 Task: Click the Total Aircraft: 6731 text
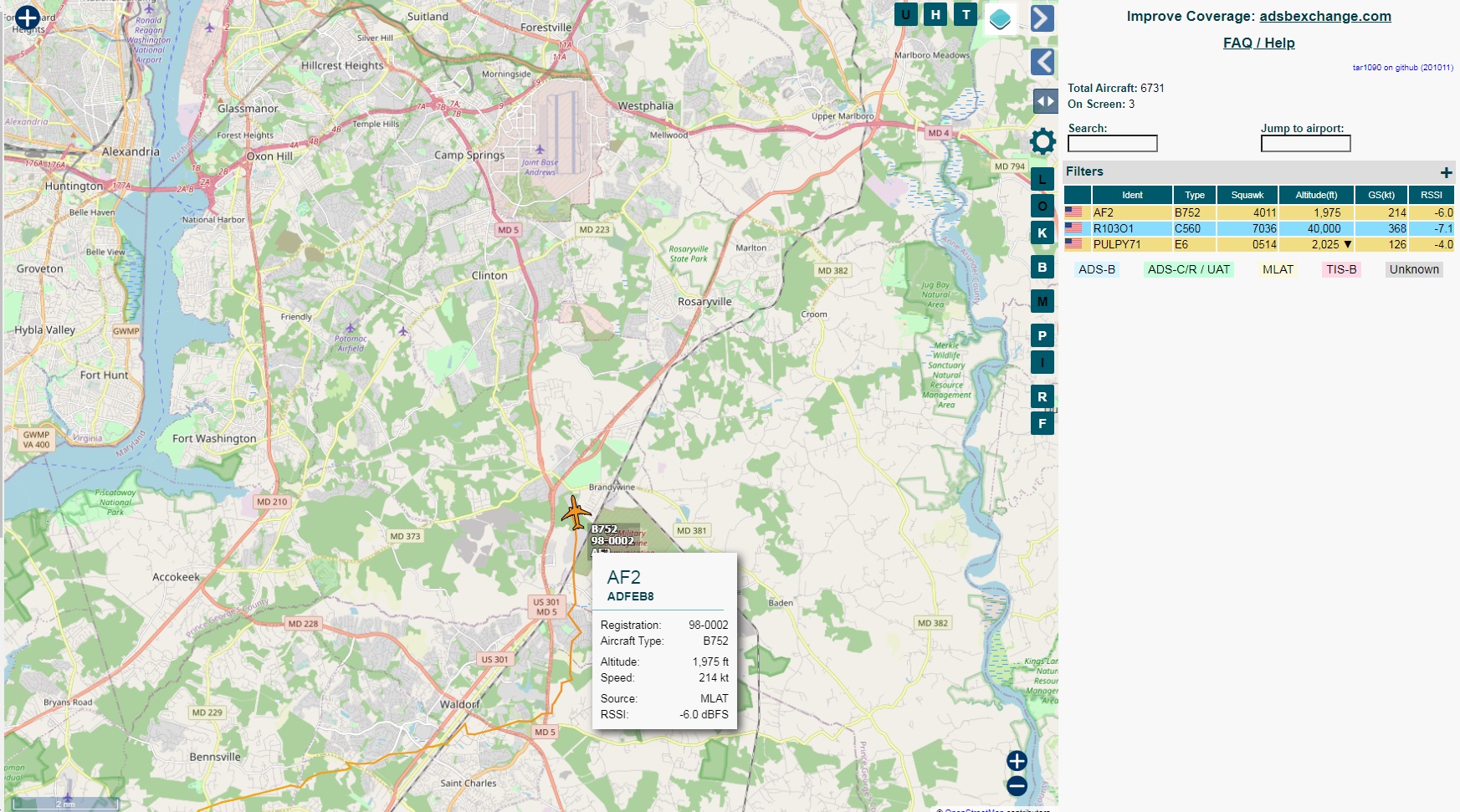[x=1115, y=88]
